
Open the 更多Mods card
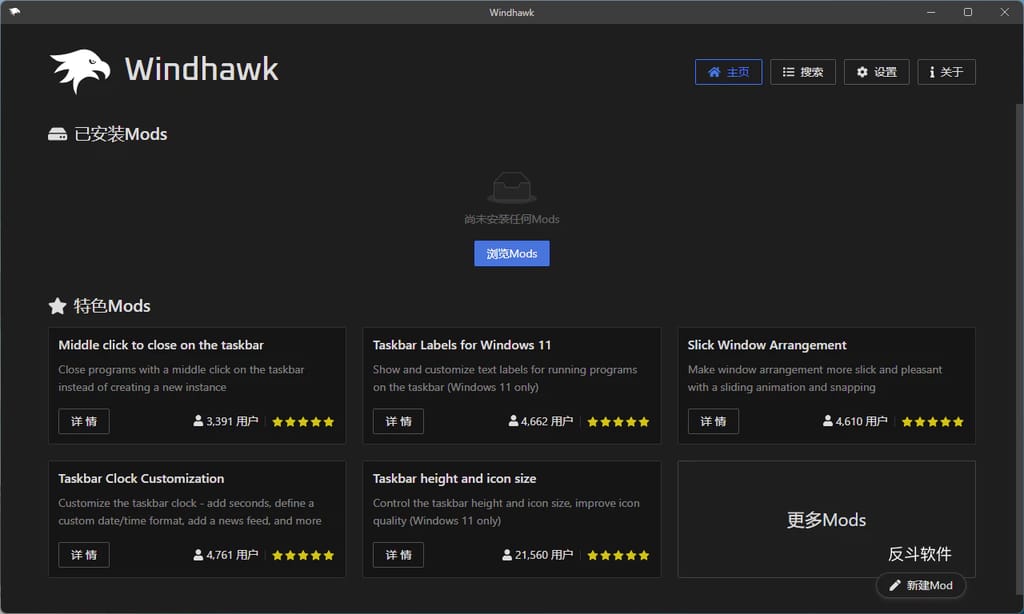click(x=826, y=519)
